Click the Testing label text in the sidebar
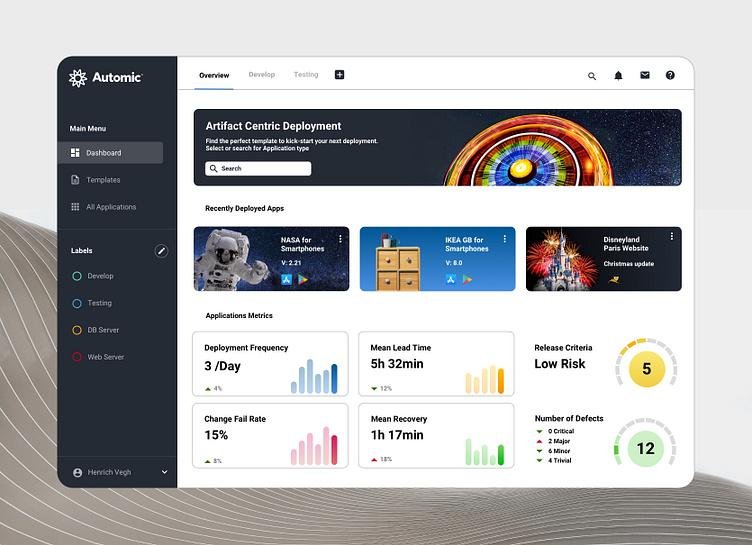Image resolution: width=752 pixels, height=545 pixels. tap(100, 303)
